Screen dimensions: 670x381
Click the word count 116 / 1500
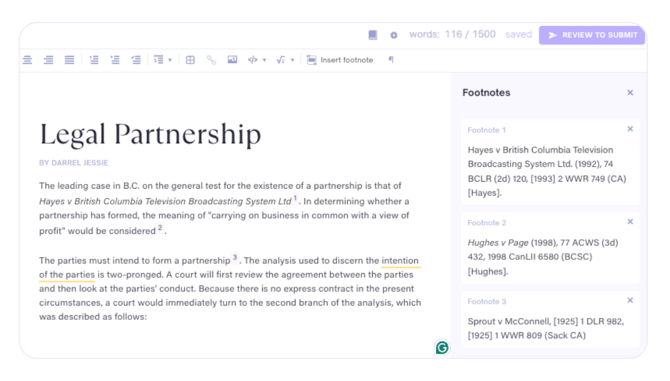tap(470, 35)
